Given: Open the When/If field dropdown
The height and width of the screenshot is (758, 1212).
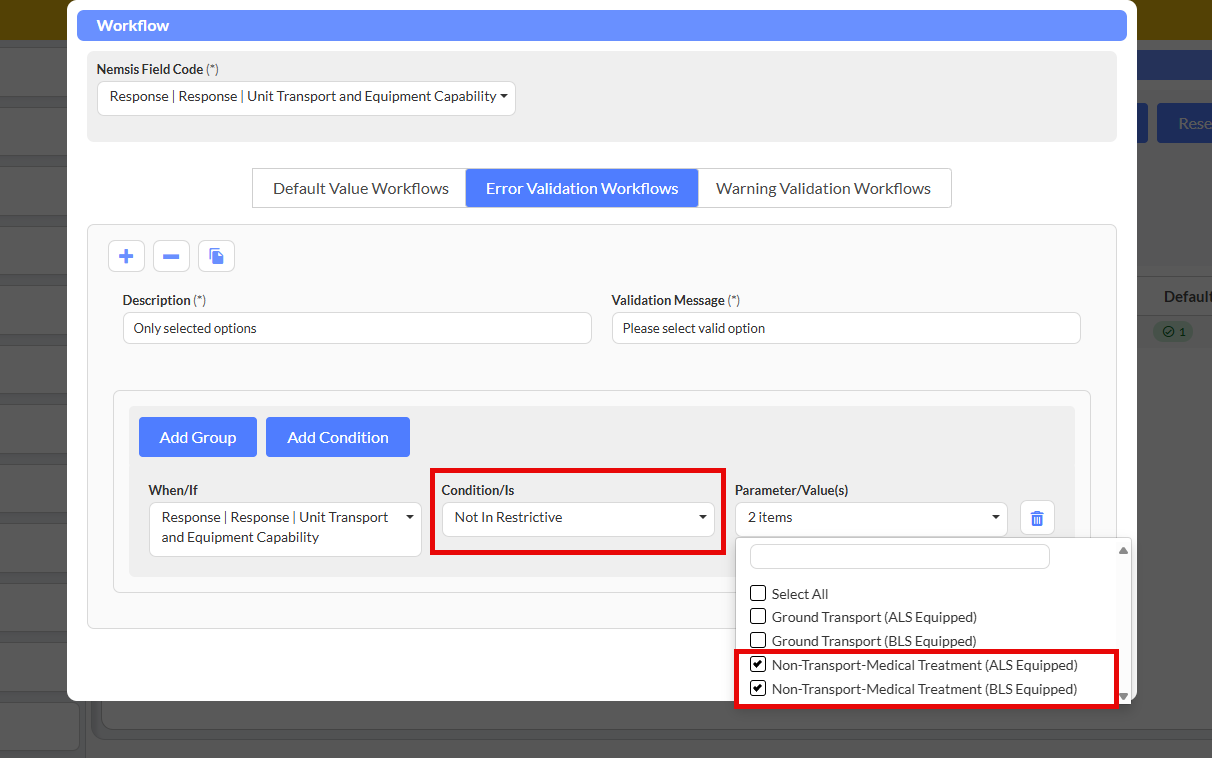Looking at the screenshot, I should (285, 528).
